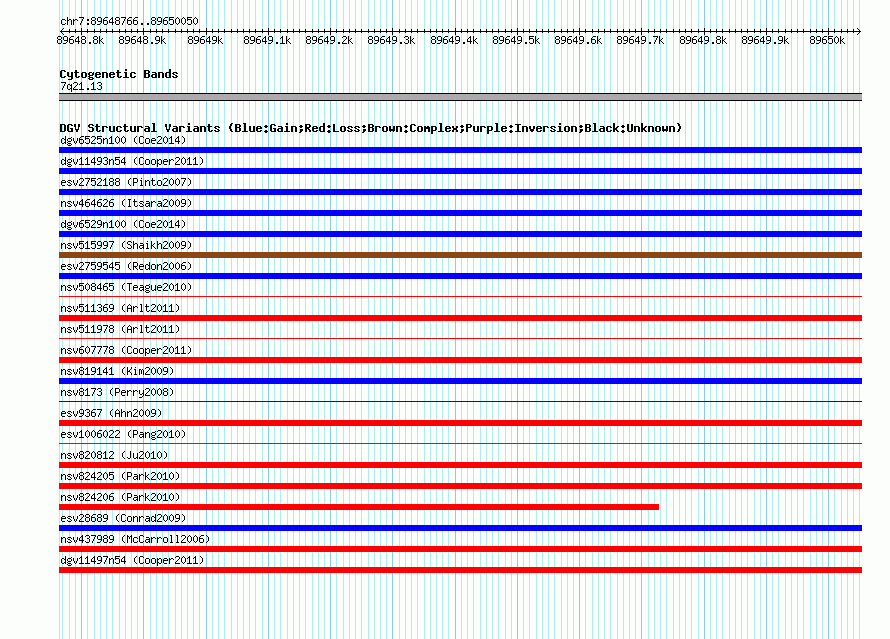Select the nsv820812 red loss bar
The width and height of the screenshot is (890, 639).
pos(460,465)
